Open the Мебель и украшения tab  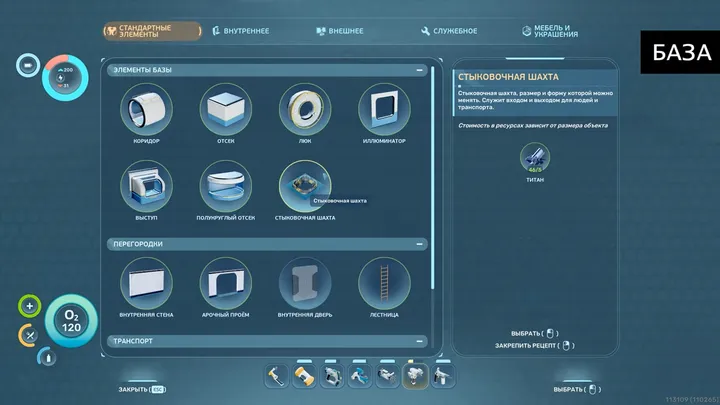(550, 31)
